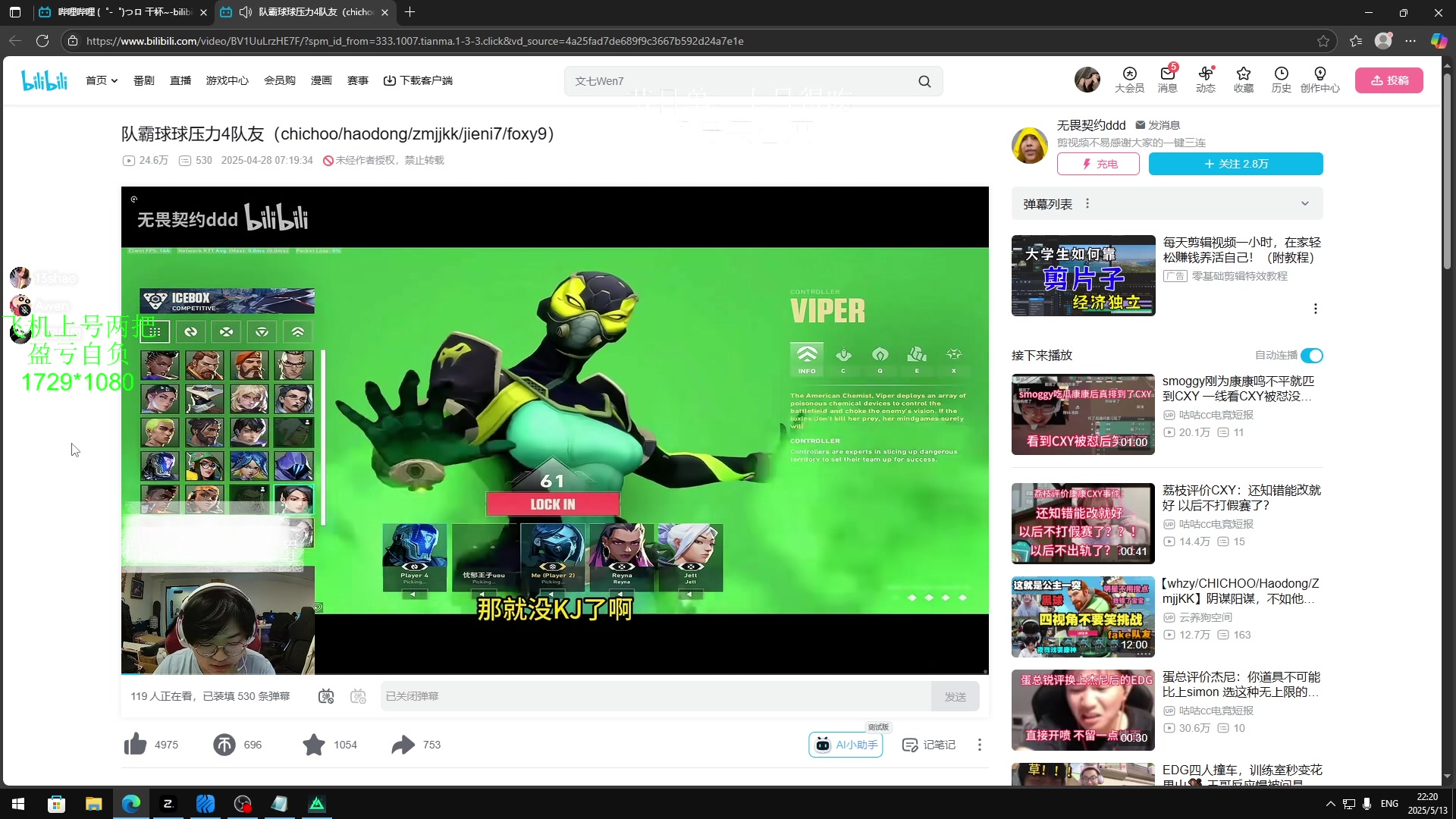
Task: Open whzy/CHICHOO video title
Action: coord(1241,591)
